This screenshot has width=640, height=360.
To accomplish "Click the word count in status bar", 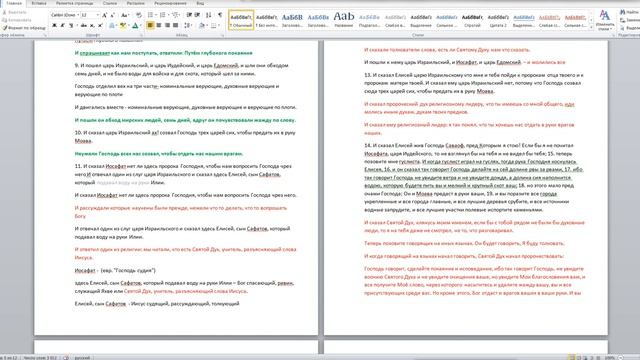I will pyautogui.click(x=40, y=358).
